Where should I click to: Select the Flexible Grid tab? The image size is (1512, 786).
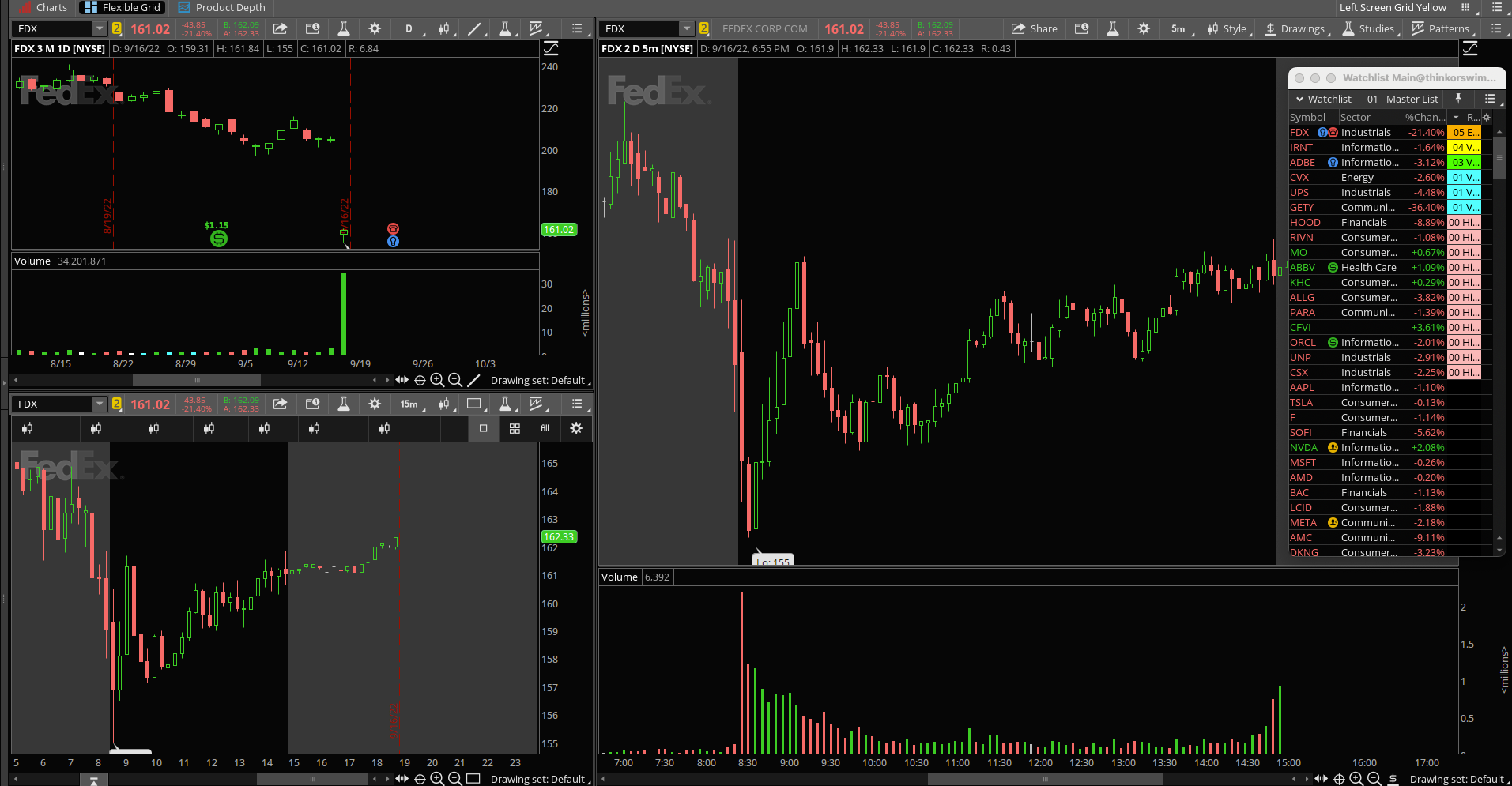pos(122,8)
